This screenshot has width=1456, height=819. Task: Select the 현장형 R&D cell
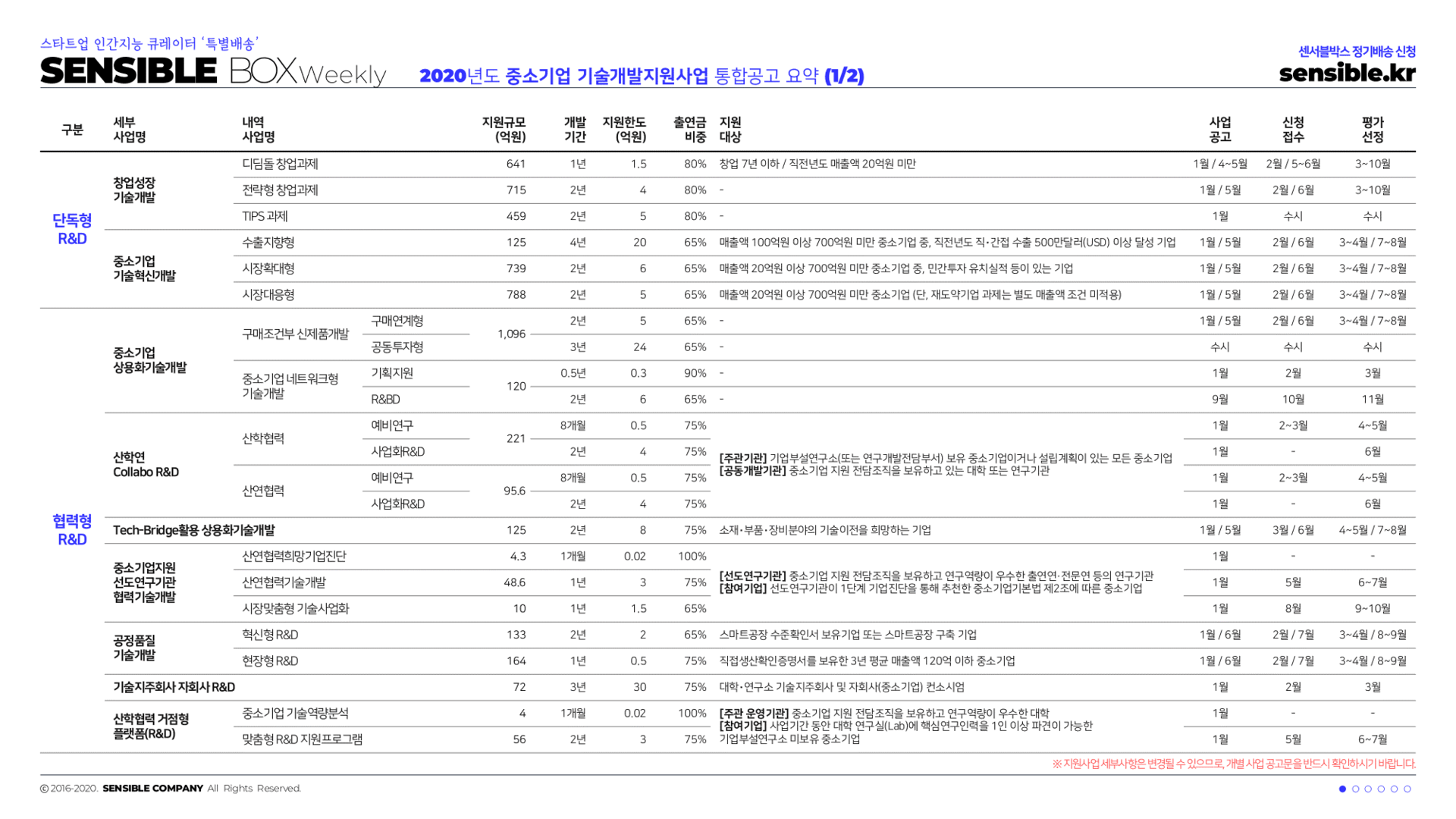pyautogui.click(x=270, y=661)
